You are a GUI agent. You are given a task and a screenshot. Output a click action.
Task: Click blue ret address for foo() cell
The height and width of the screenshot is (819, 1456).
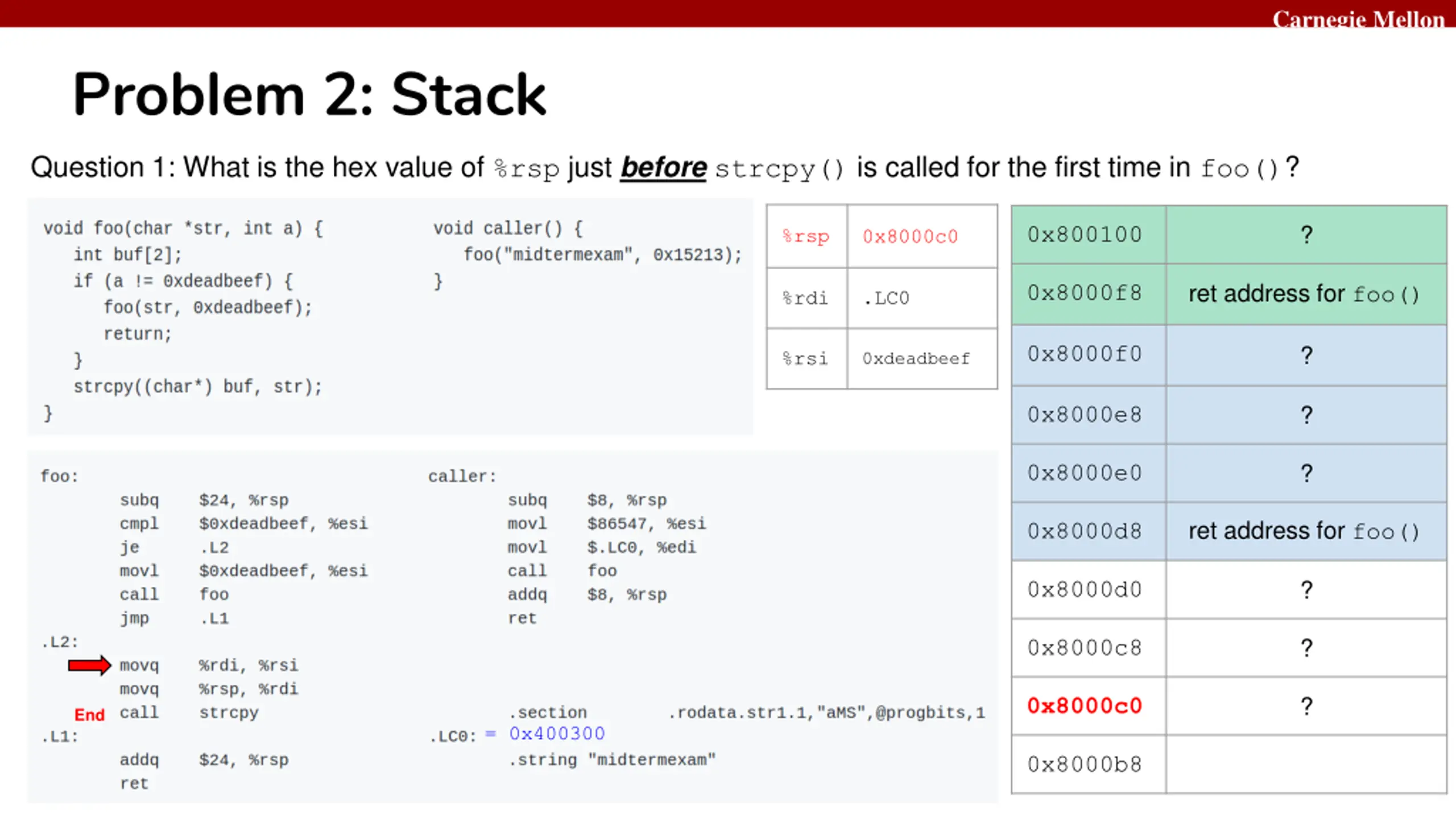(1306, 531)
